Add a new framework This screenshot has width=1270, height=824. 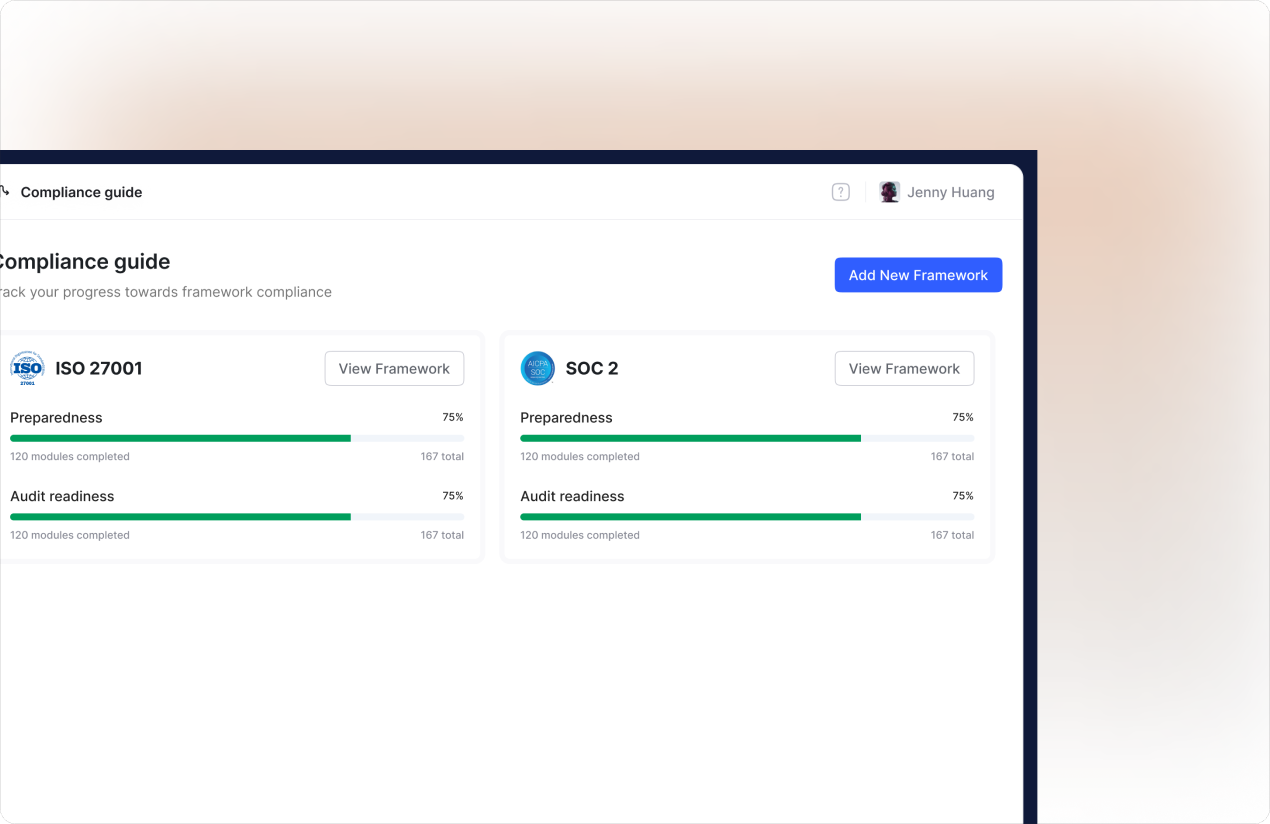click(918, 275)
